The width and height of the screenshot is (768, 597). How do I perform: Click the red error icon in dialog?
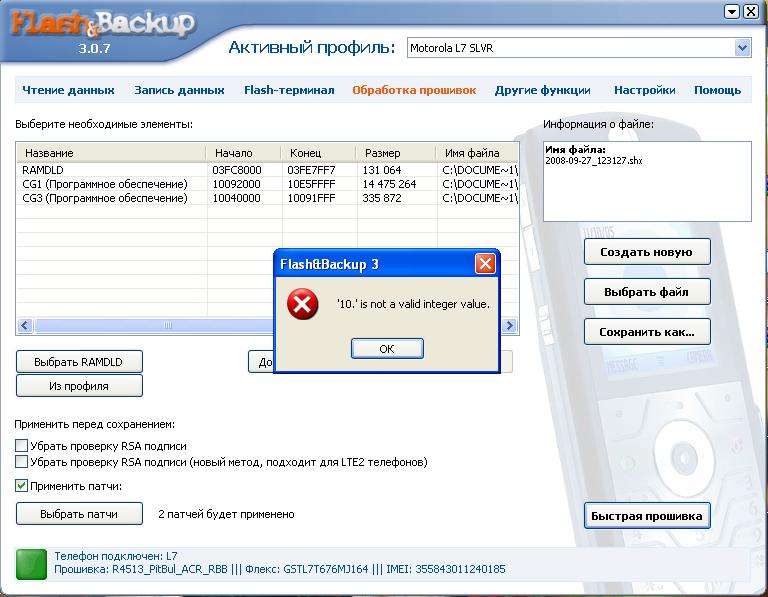302,304
